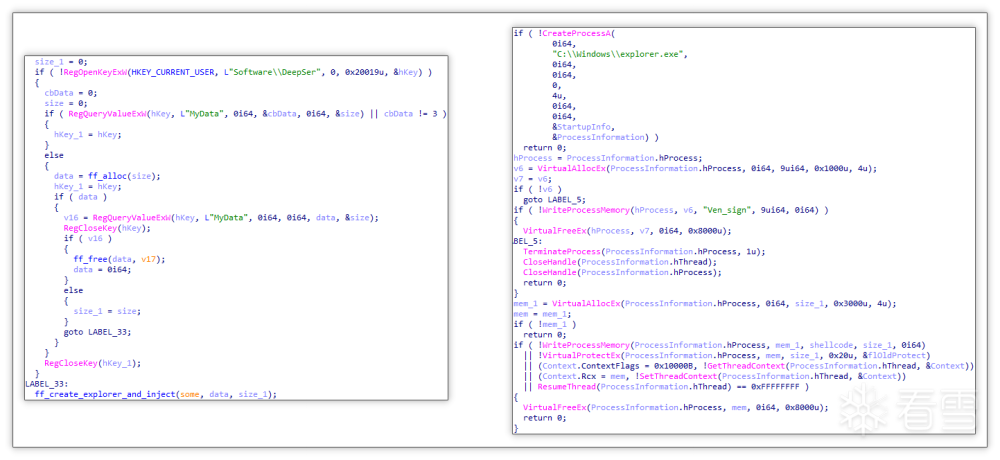Image resolution: width=1000 pixels, height=460 pixels.
Task: Click the 'cbData = 0;' assignment
Action: click(70, 93)
